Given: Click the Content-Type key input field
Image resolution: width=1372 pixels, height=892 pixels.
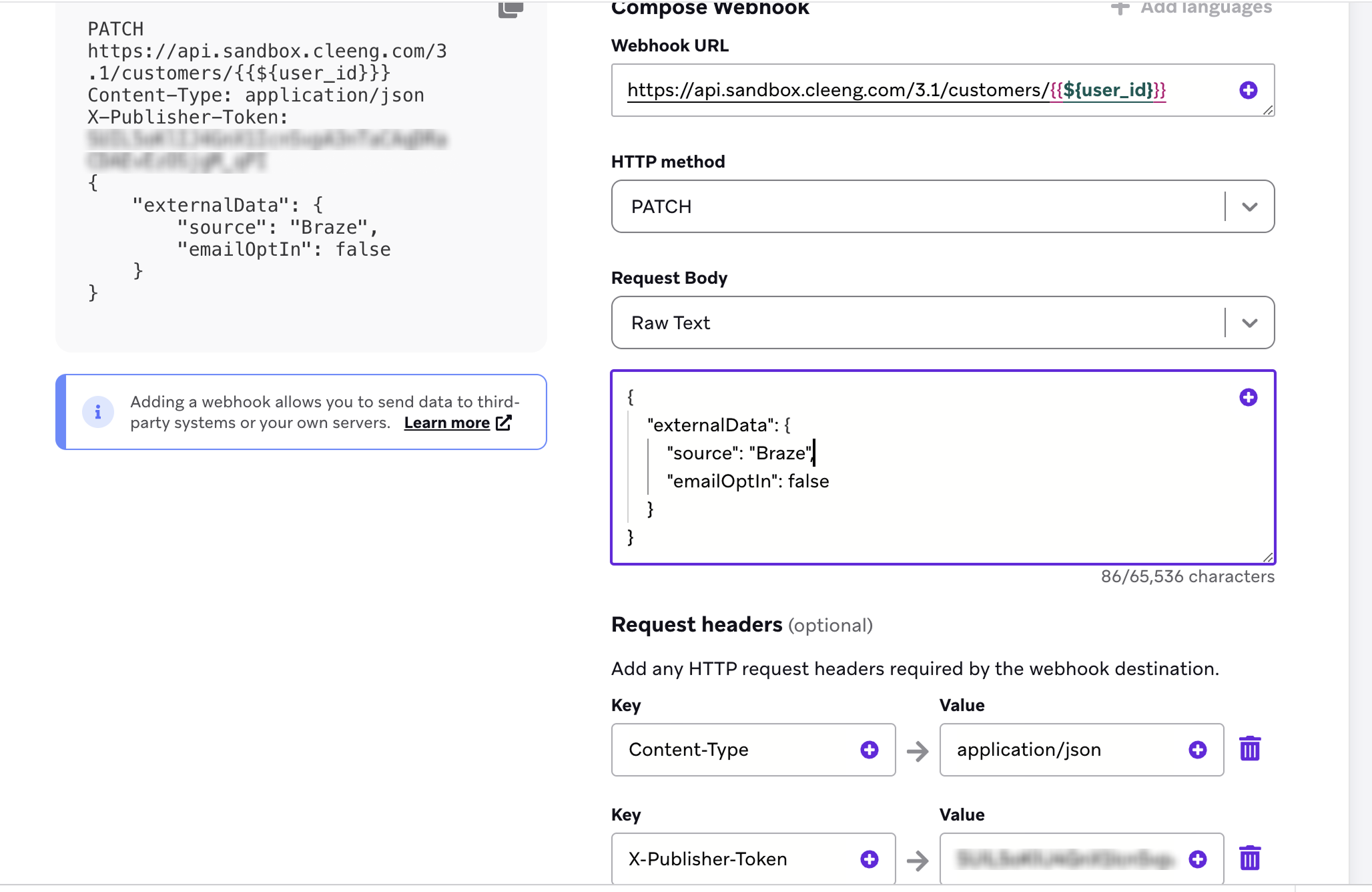Looking at the screenshot, I should tap(734, 750).
